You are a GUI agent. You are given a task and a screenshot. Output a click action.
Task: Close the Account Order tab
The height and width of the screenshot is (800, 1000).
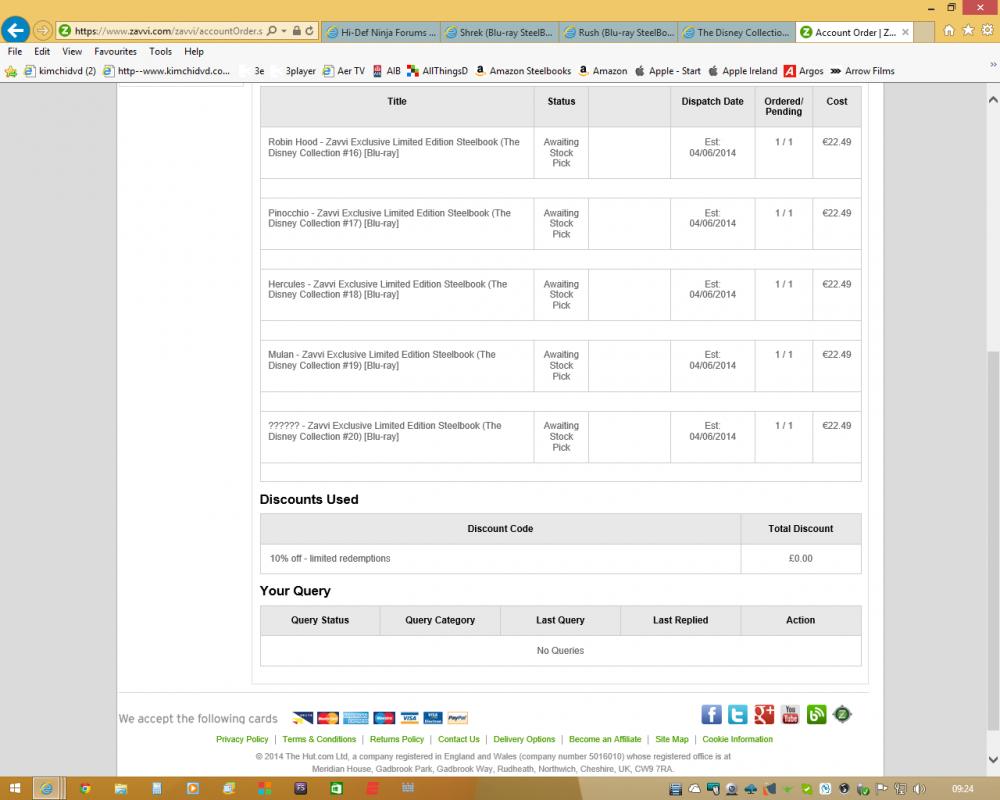[905, 32]
